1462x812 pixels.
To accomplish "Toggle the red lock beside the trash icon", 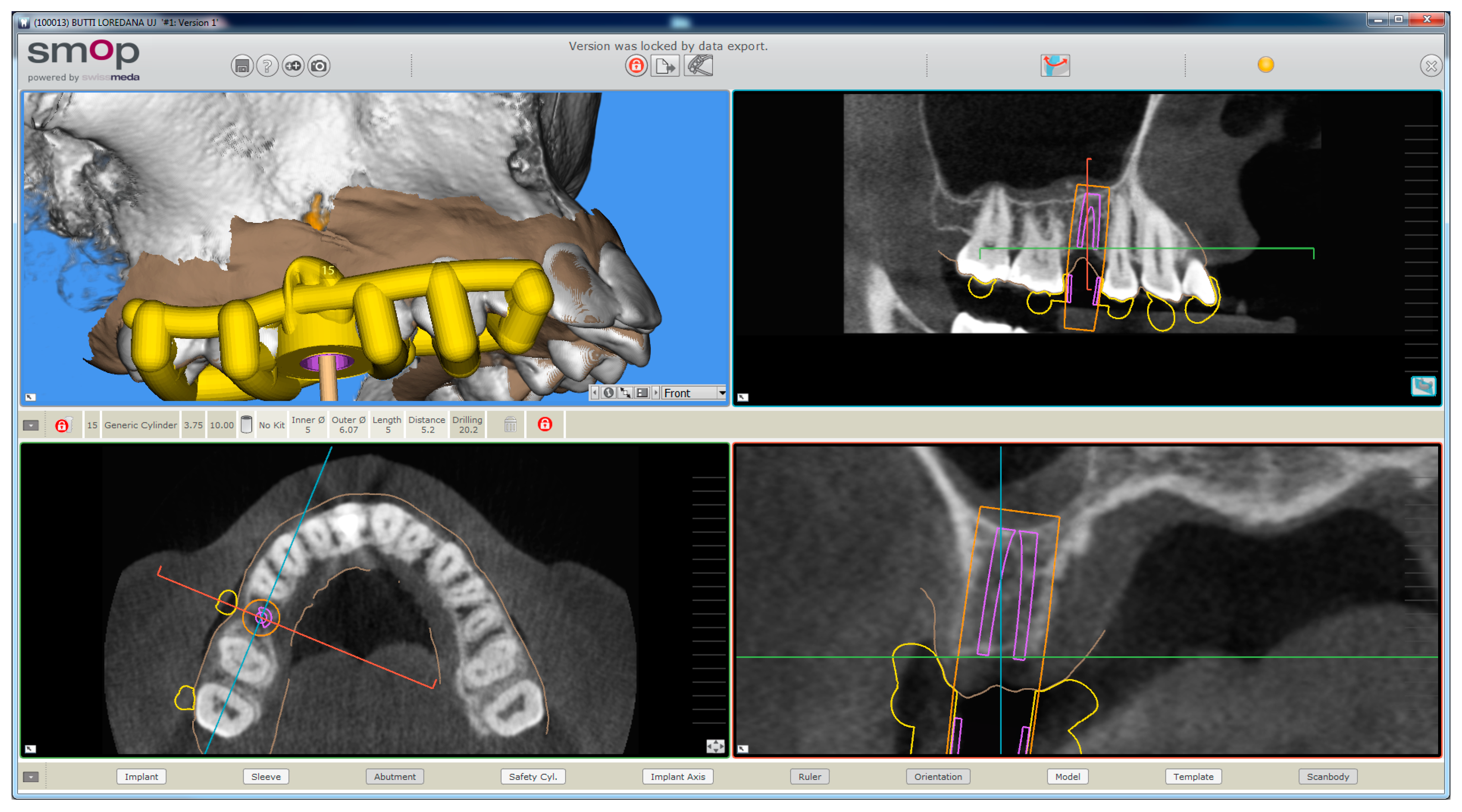I will point(545,424).
